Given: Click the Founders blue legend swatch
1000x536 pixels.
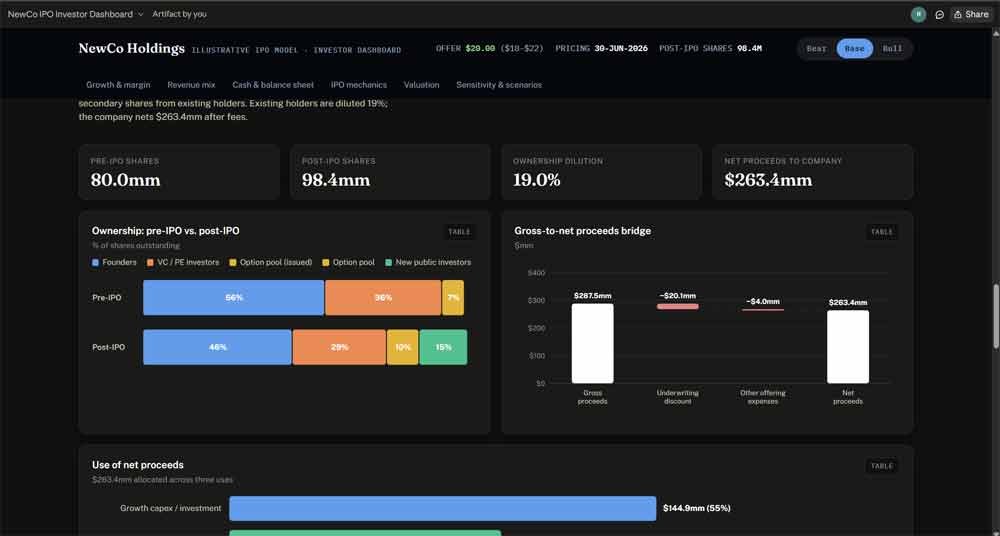Looking at the screenshot, I should pos(96,262).
